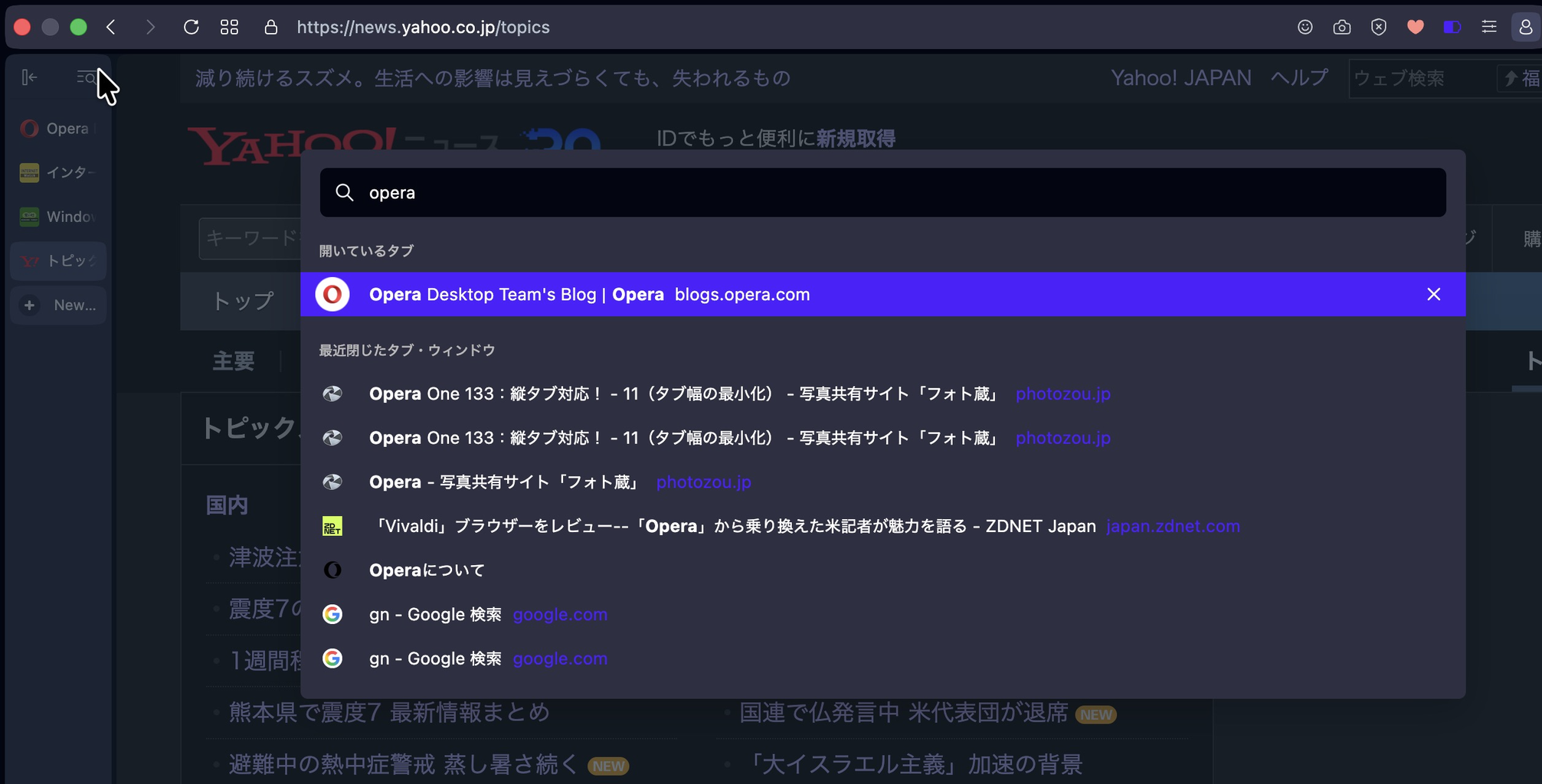Open 熊本県で震度7 最新情報まとめ headline
Viewport: 1542px width, 784px height.
[x=389, y=713]
